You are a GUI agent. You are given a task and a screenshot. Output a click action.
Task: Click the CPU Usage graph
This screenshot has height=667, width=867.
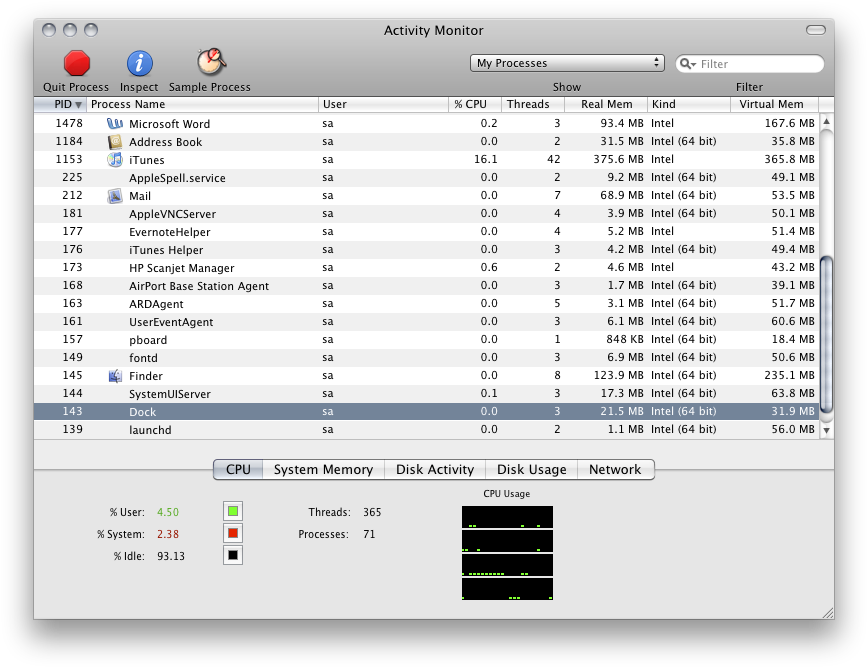pos(507,553)
